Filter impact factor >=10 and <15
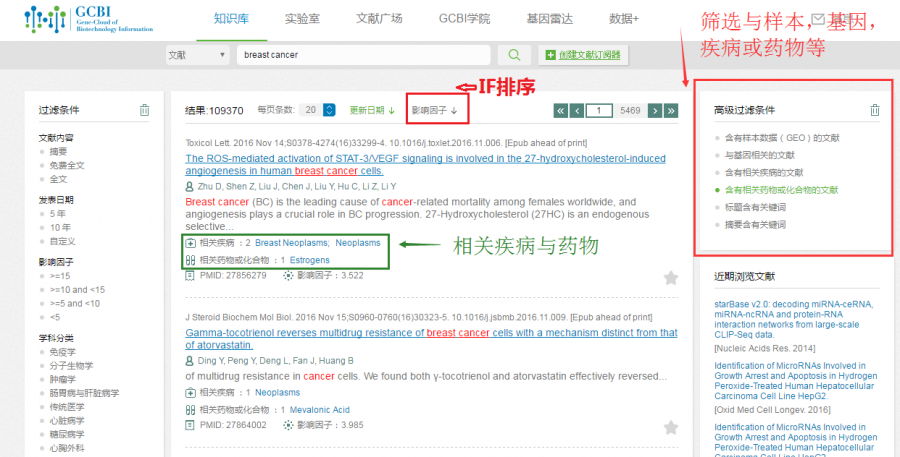This screenshot has height=457, width=900. [77, 290]
